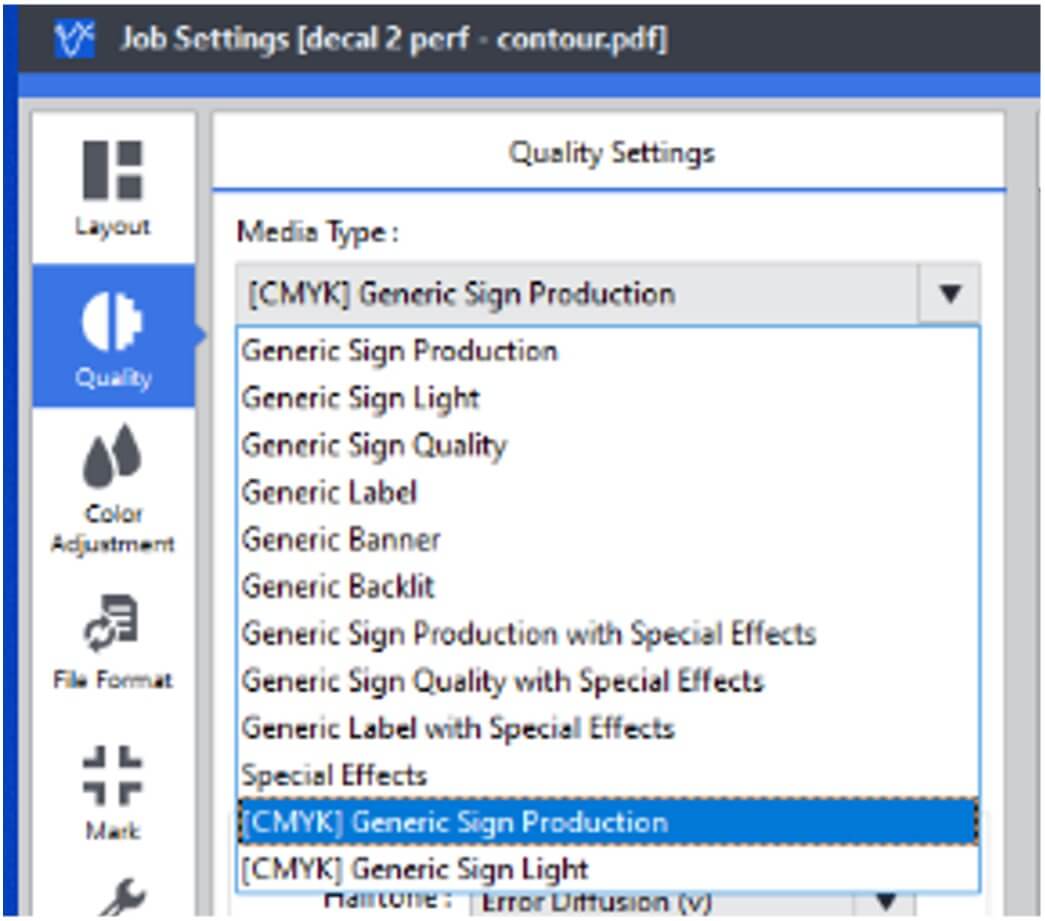1045x921 pixels.
Task: Open the Halftone dropdown arrow
Action: tap(886, 902)
